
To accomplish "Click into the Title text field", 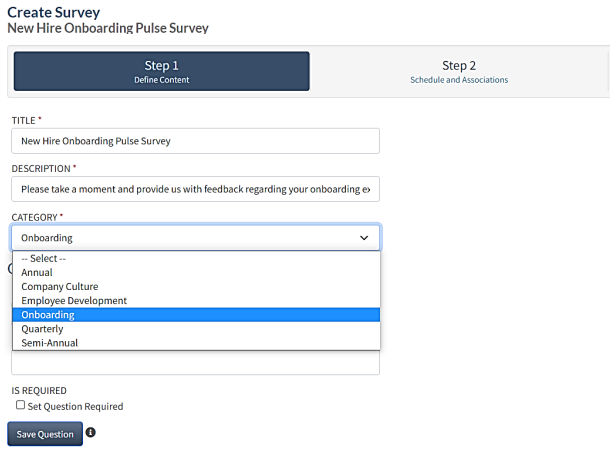I will click(195, 141).
